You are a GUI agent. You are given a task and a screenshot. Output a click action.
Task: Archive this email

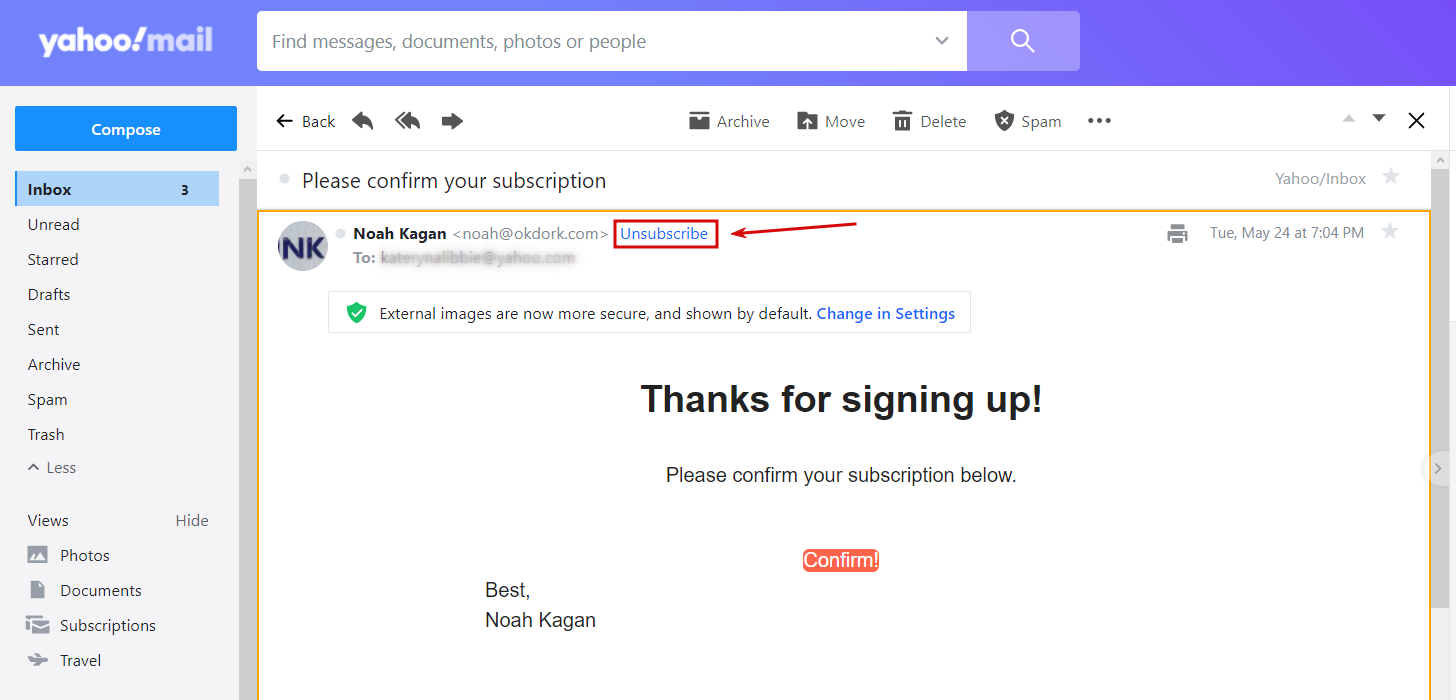click(x=729, y=121)
